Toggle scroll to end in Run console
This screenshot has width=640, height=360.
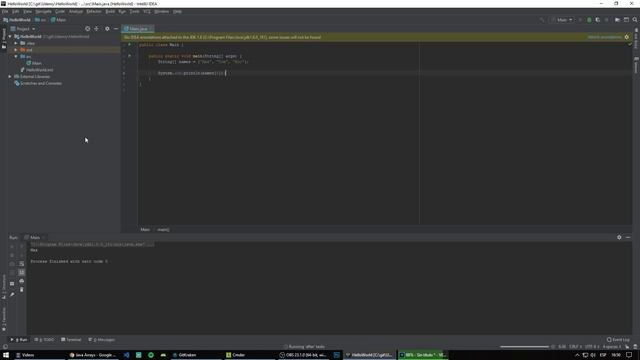point(22,272)
